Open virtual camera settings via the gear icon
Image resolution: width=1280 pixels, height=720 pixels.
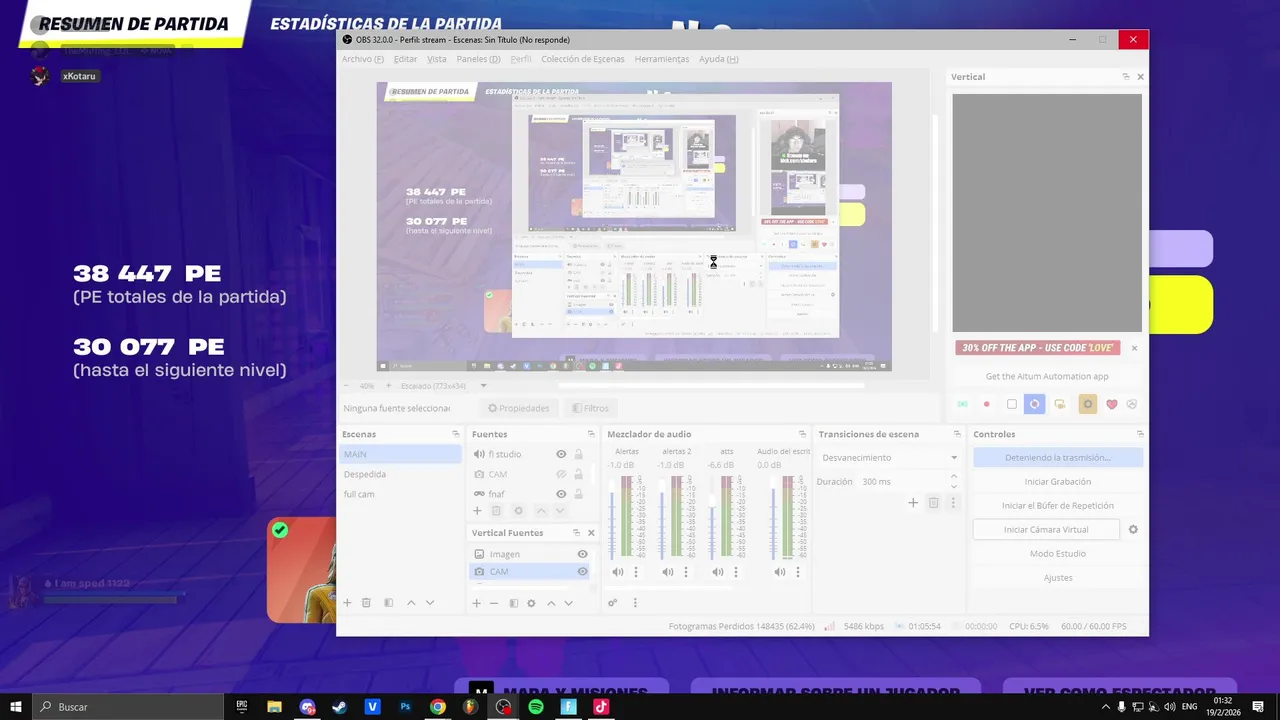pos(1133,530)
